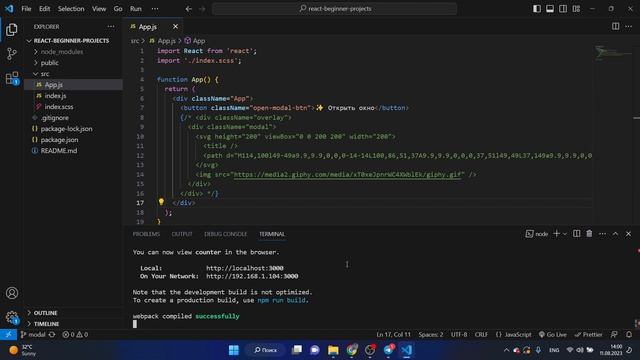Open the File menu

tap(26, 9)
